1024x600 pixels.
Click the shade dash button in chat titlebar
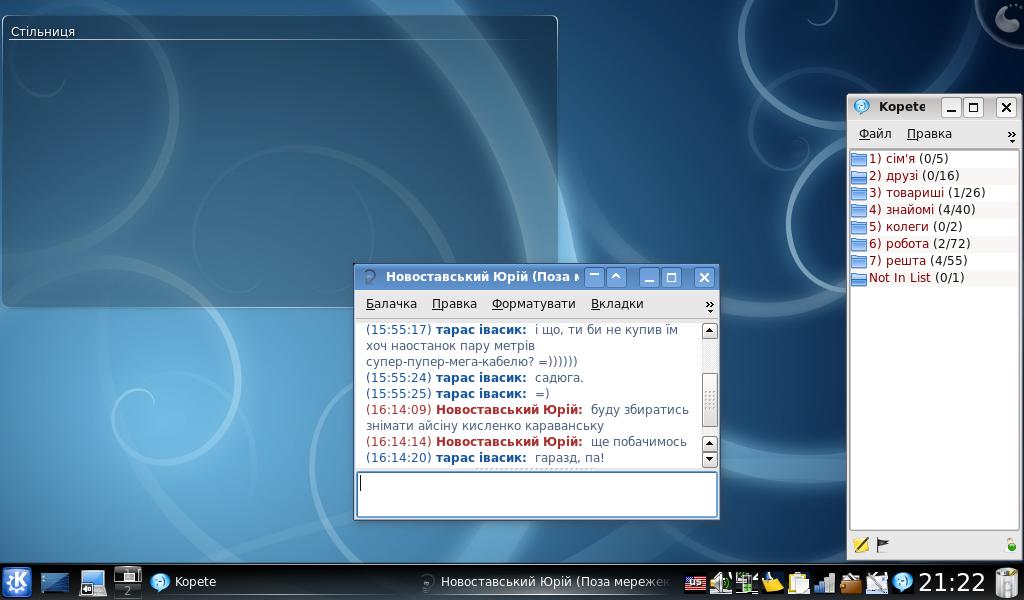point(594,277)
